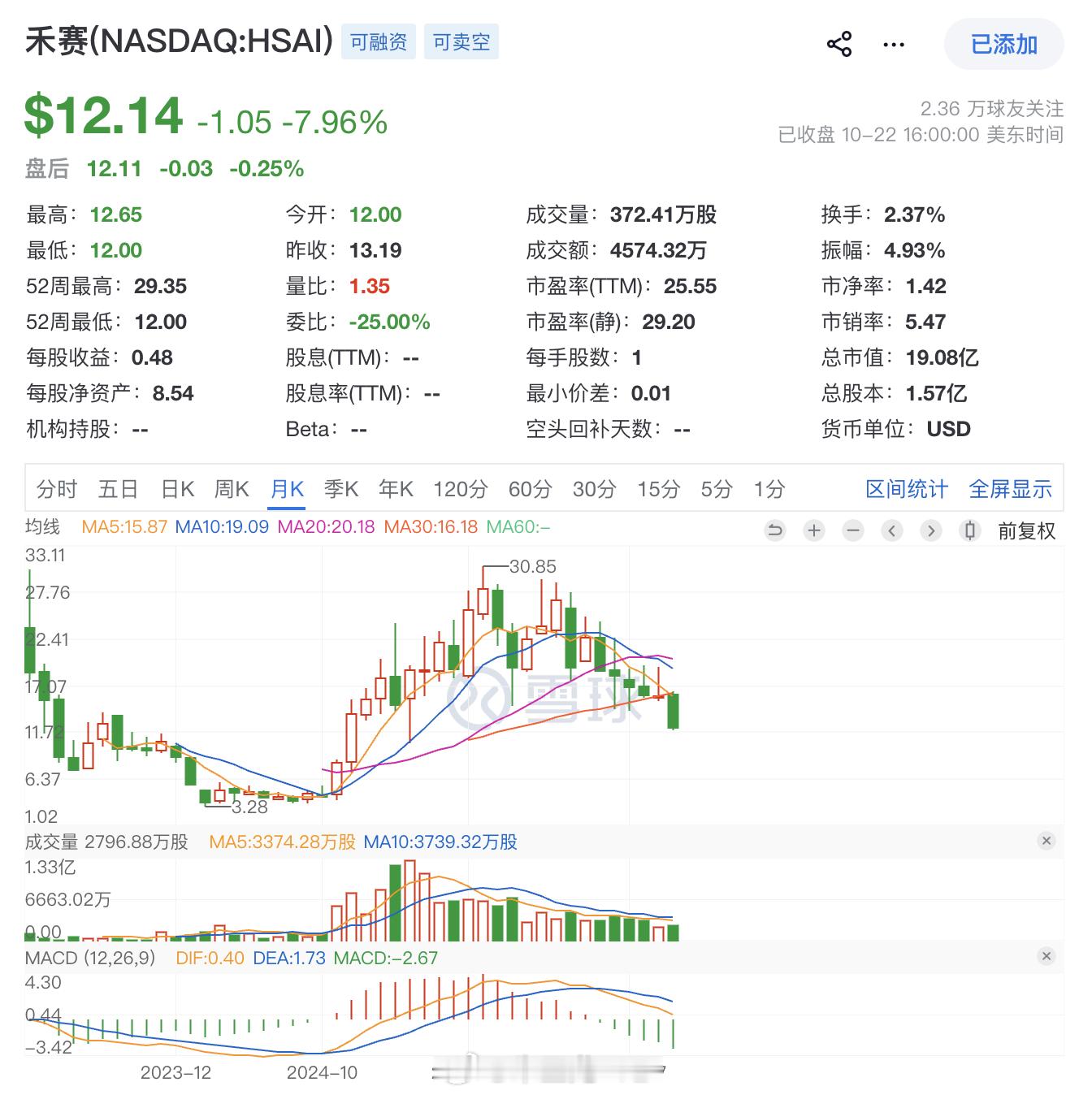Switch to the 五日 chart tab

[118, 489]
